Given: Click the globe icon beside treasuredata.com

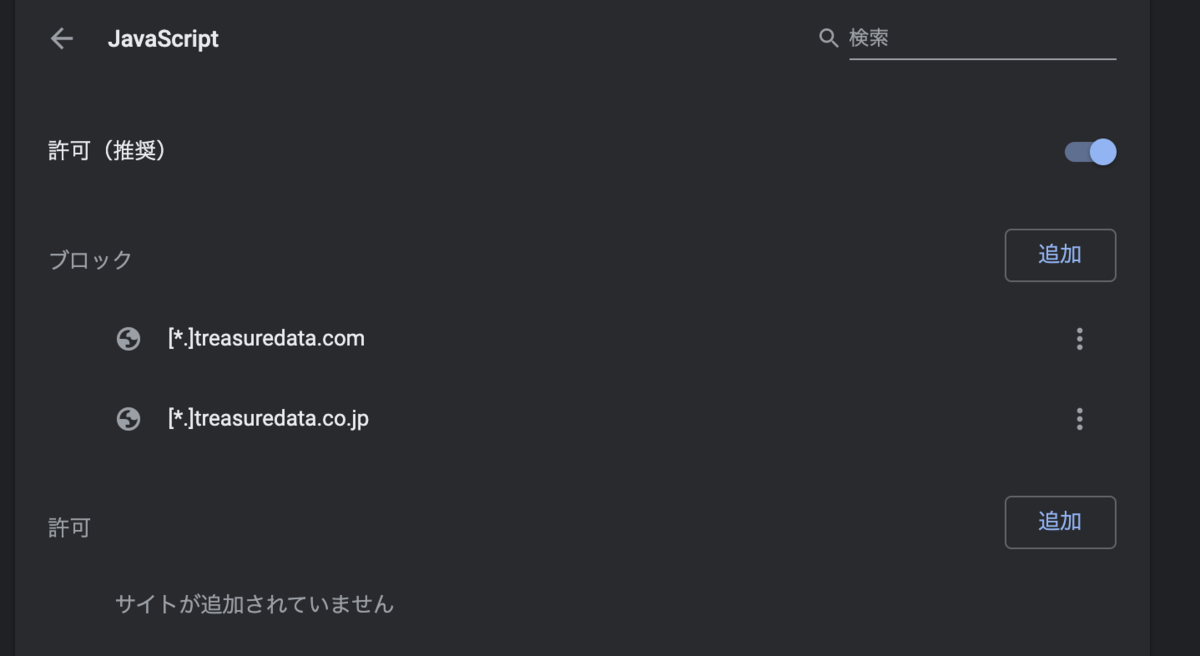Looking at the screenshot, I should (129, 339).
